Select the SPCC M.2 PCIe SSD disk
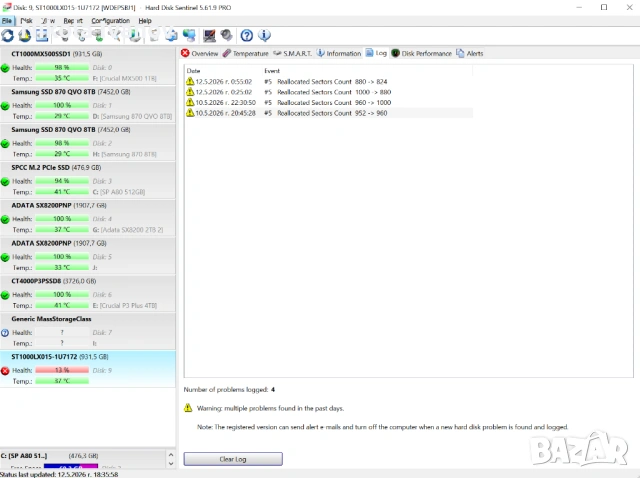This screenshot has height=478, width=640. (x=88, y=180)
